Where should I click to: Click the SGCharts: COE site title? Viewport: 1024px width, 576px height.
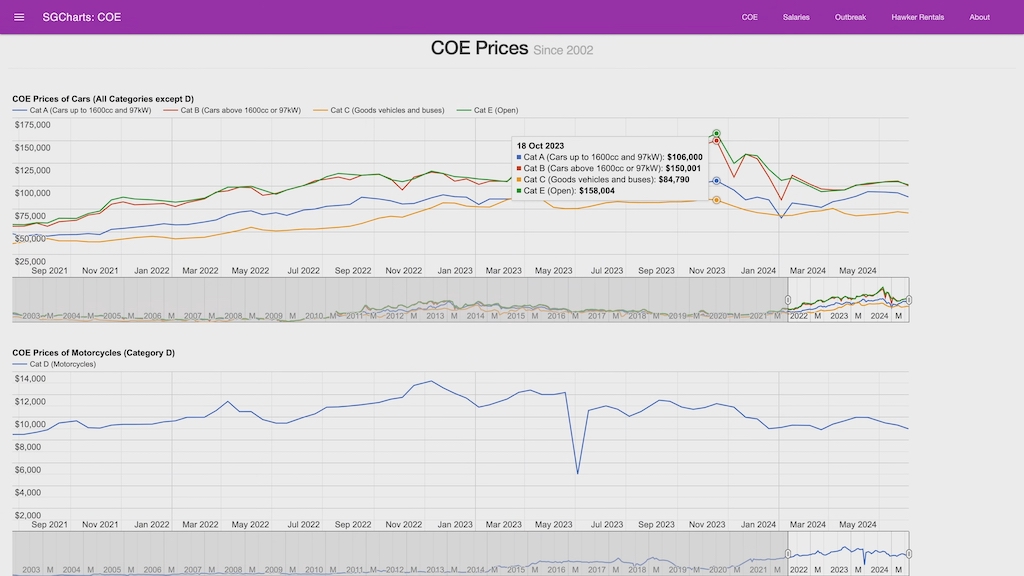click(x=82, y=17)
